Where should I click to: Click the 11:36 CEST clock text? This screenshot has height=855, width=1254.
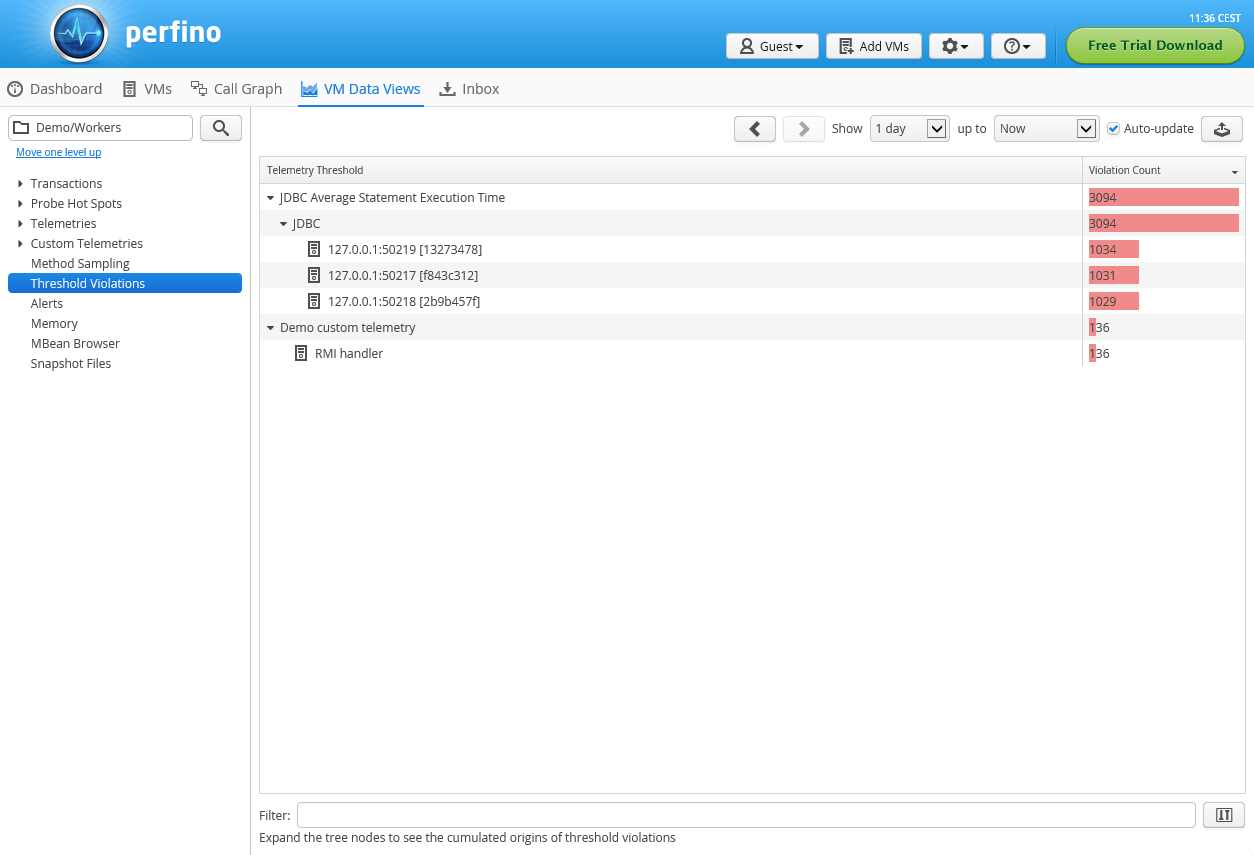(1215, 18)
